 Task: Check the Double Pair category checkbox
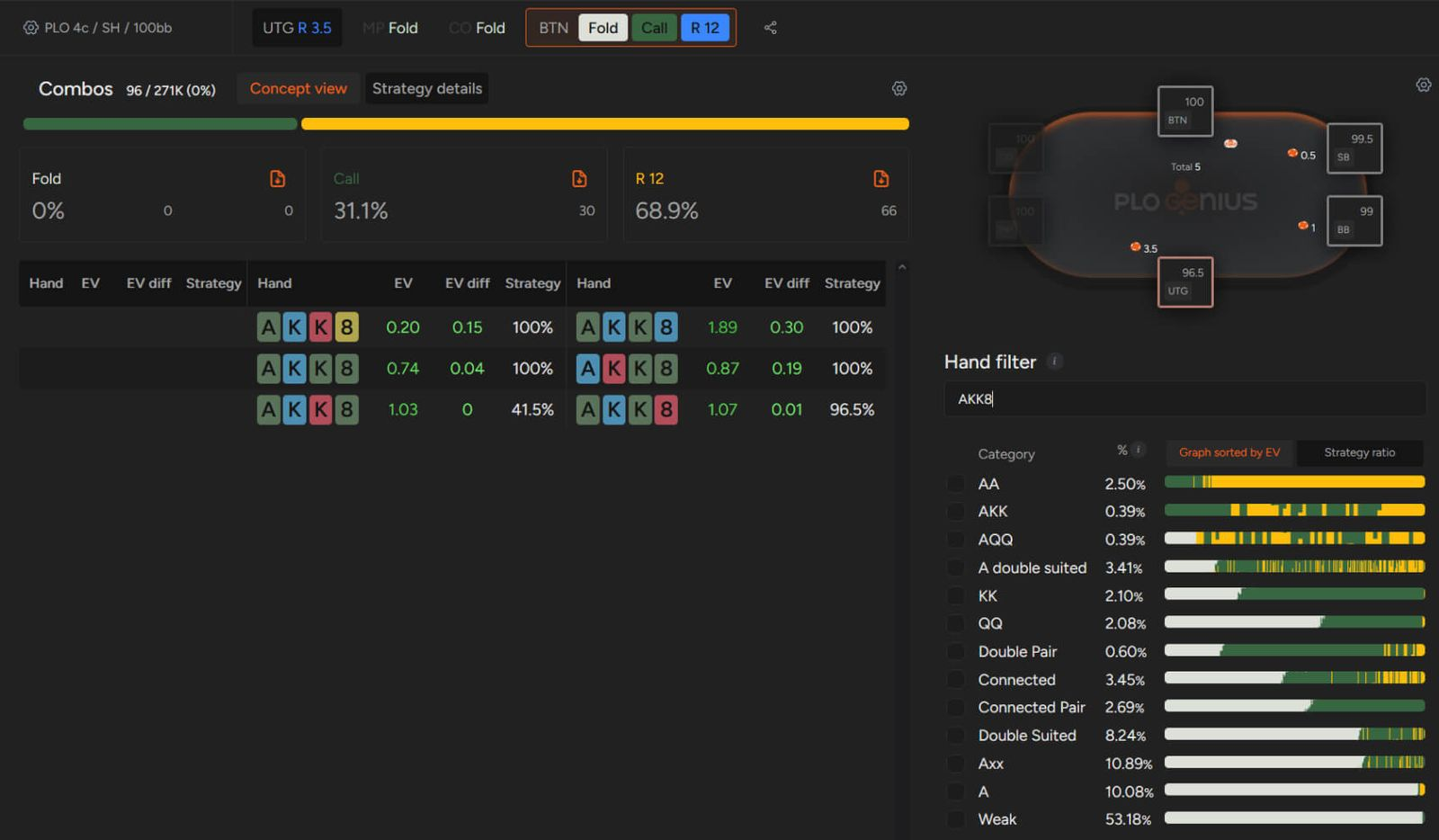tap(955, 652)
